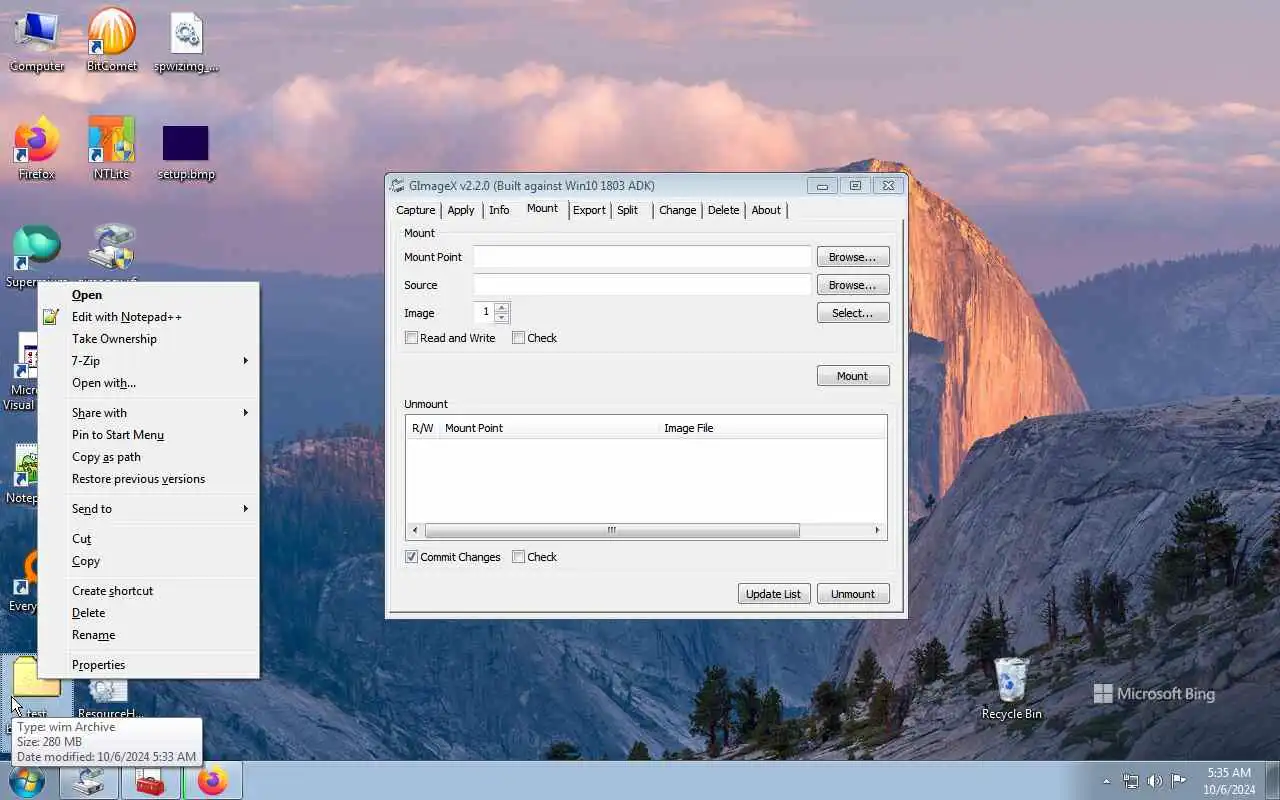Select the spwizimg file on the desktop
1280x800 pixels.
pyautogui.click(x=186, y=41)
